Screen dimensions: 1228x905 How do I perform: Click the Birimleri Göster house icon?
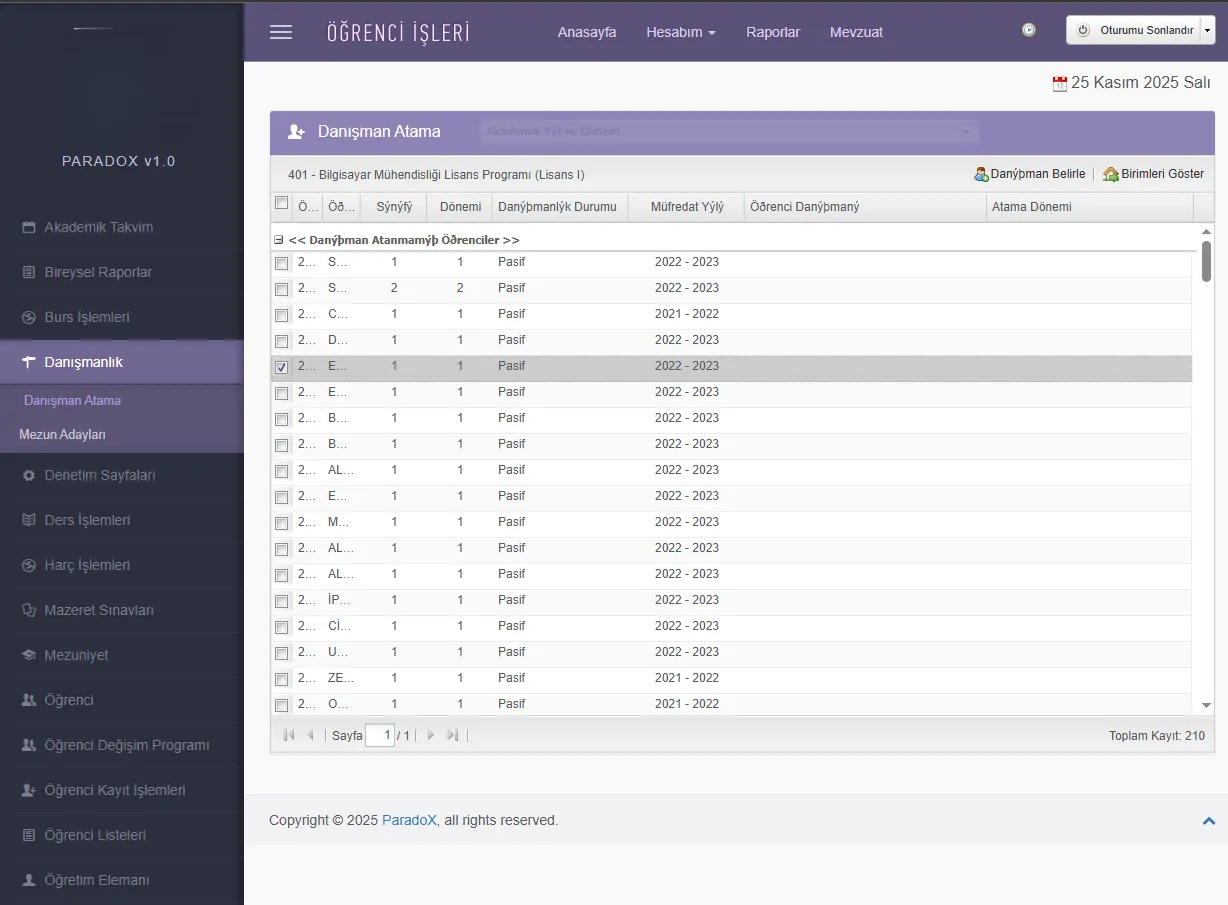click(1110, 174)
